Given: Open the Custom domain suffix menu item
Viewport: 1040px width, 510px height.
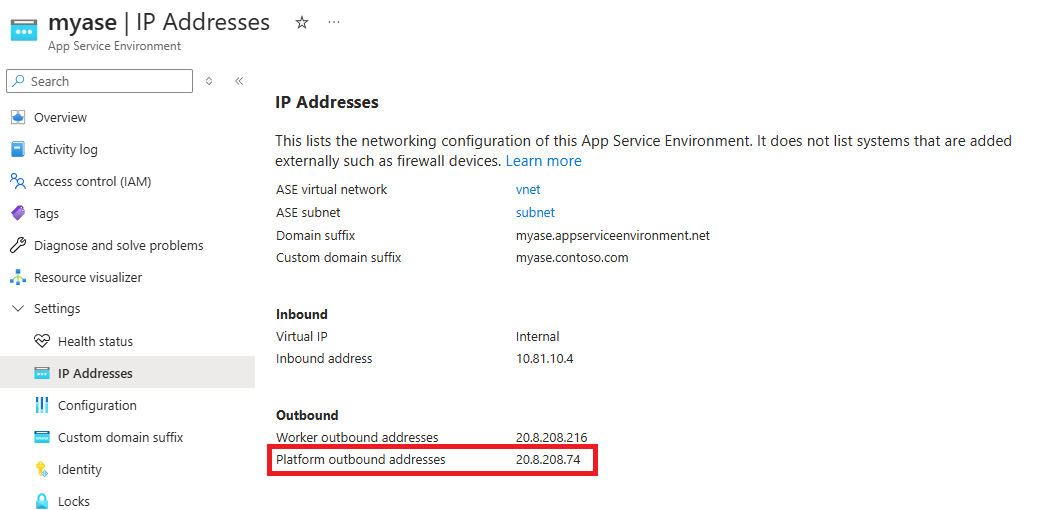Looking at the screenshot, I should pyautogui.click(x=120, y=438).
